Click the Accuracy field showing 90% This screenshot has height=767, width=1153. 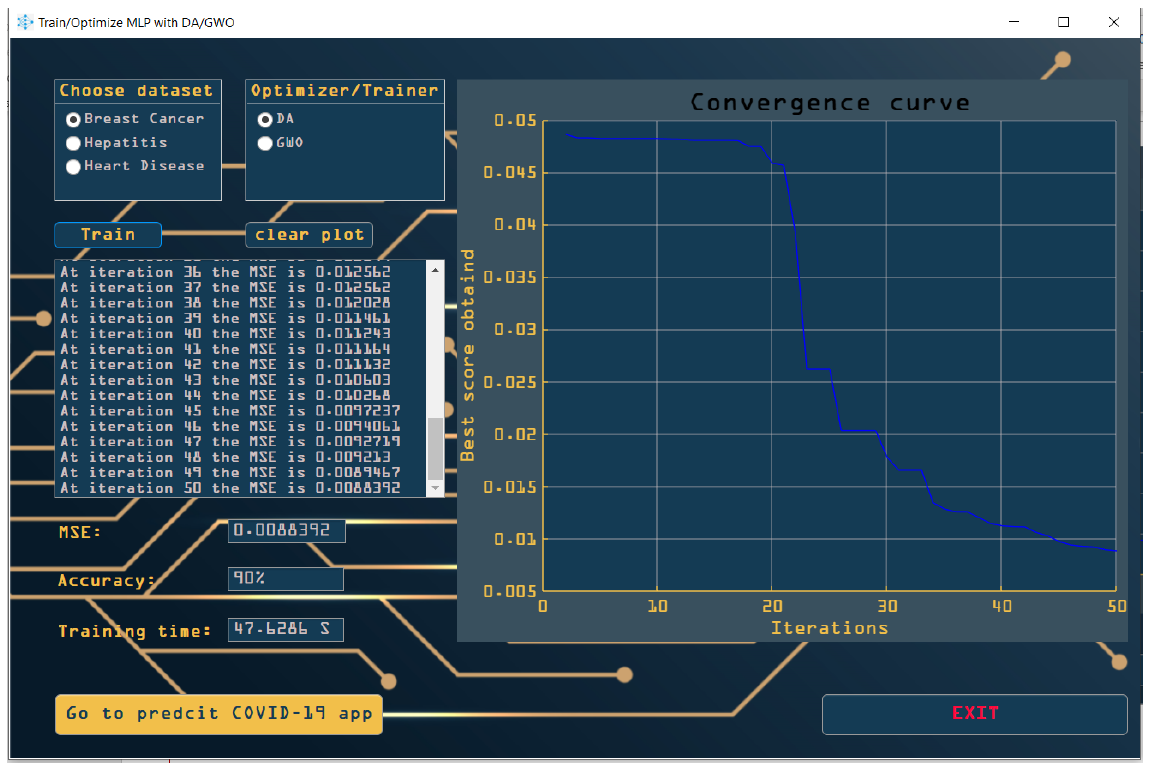(285, 578)
